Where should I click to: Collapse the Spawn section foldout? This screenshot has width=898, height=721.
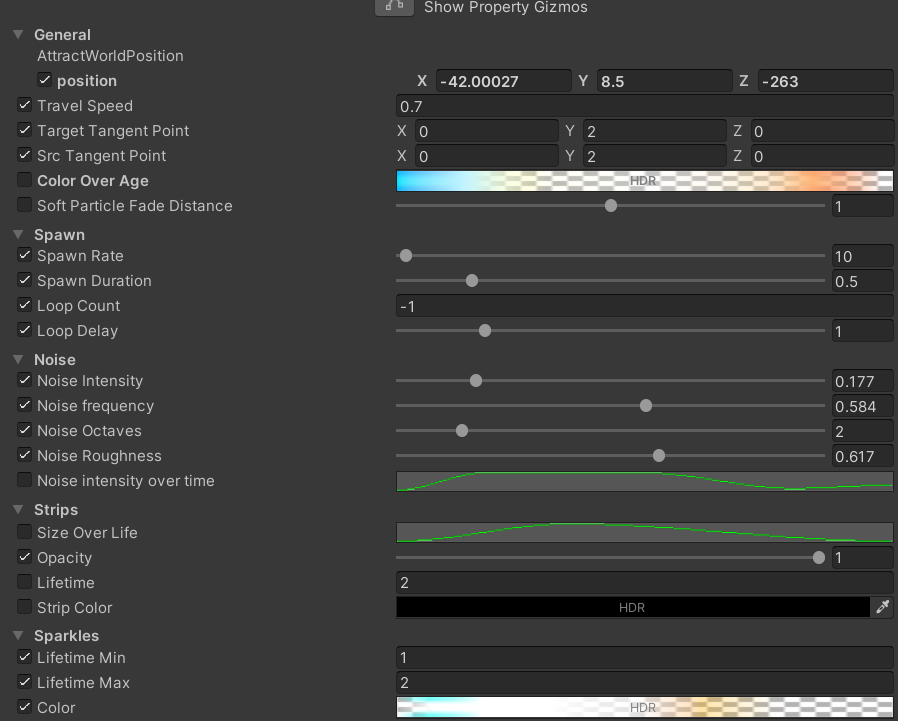point(19,235)
